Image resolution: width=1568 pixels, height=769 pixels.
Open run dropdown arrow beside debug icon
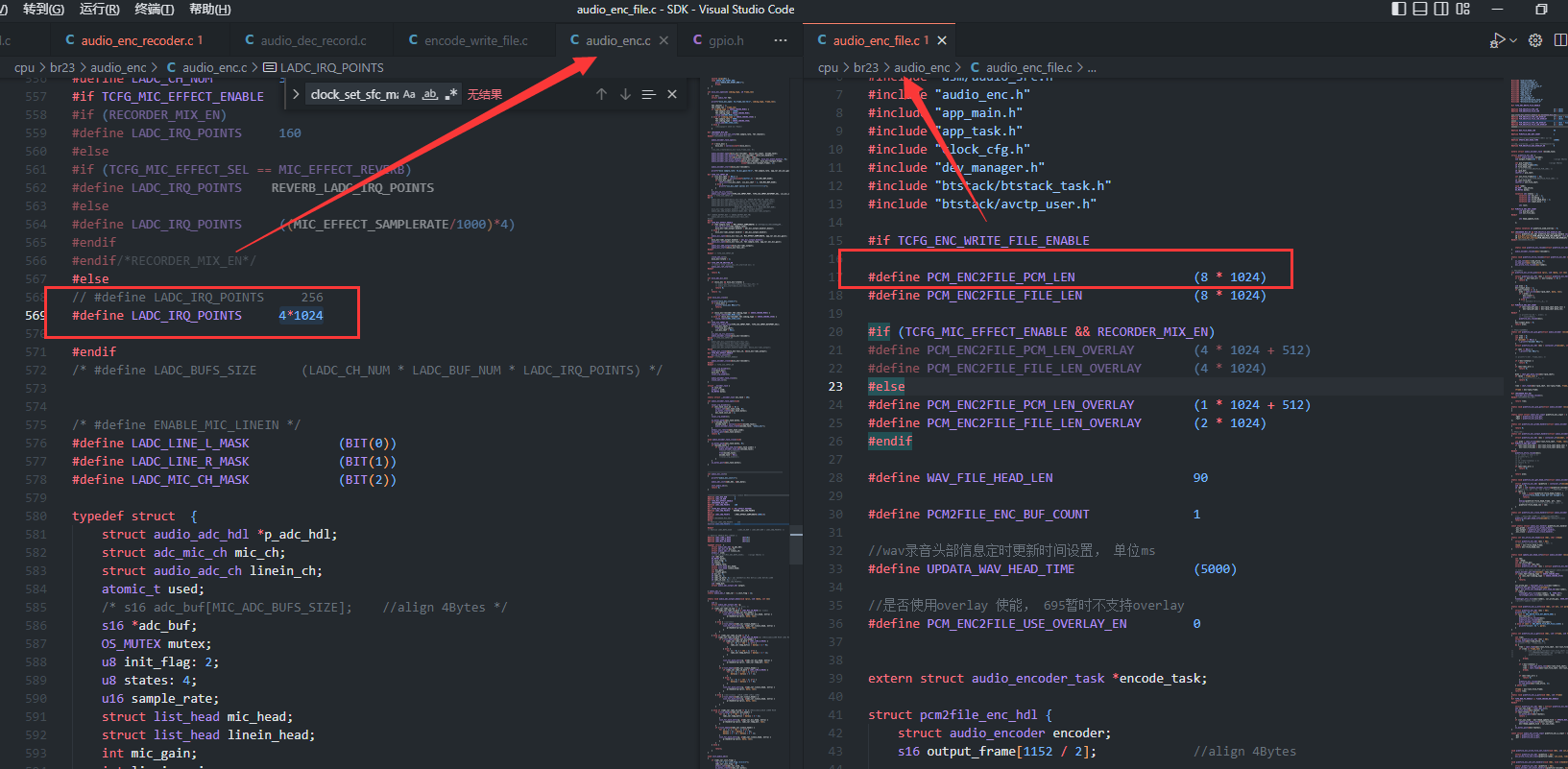coord(1514,40)
